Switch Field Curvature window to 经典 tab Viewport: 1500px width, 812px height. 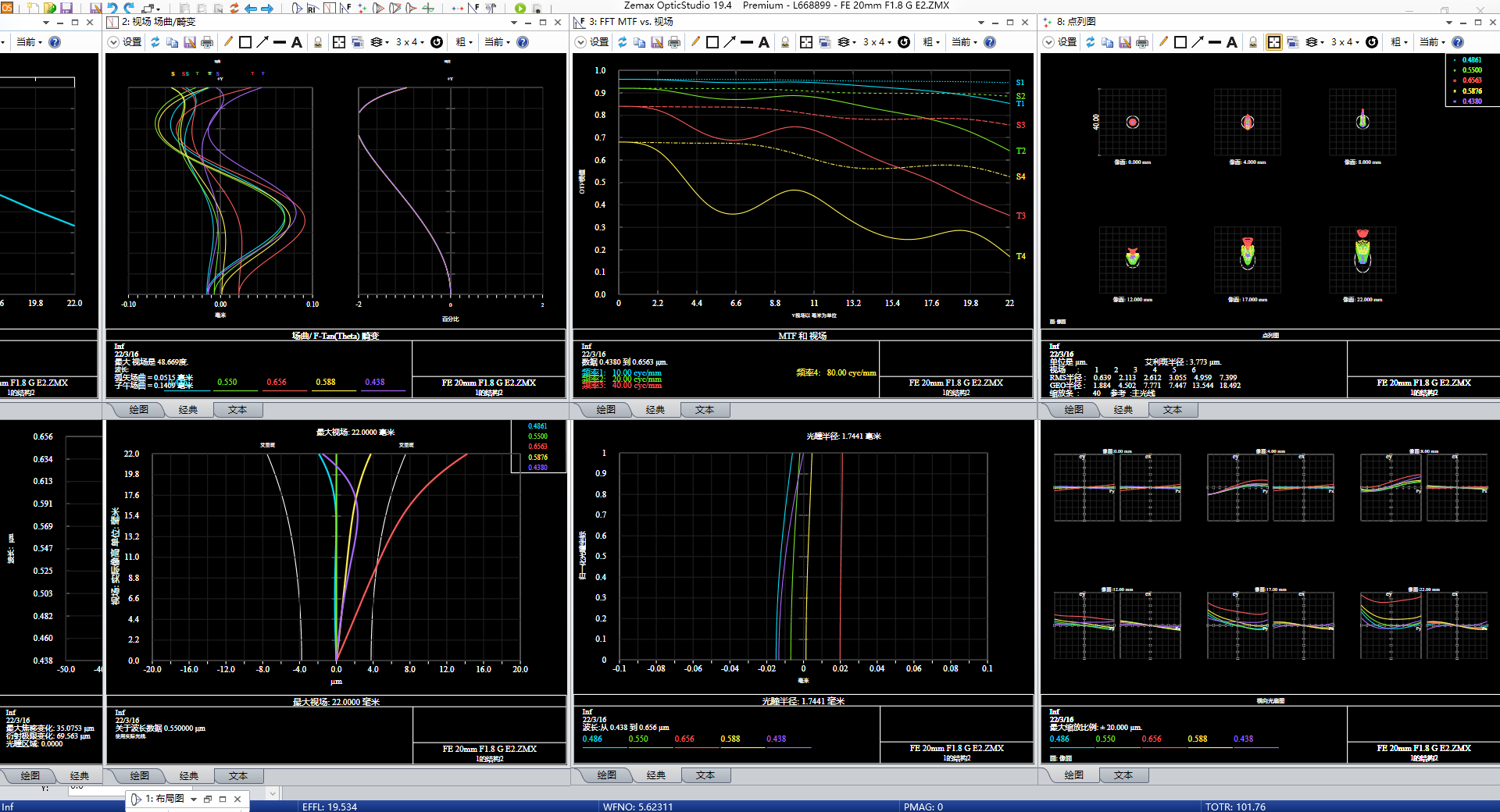187,409
